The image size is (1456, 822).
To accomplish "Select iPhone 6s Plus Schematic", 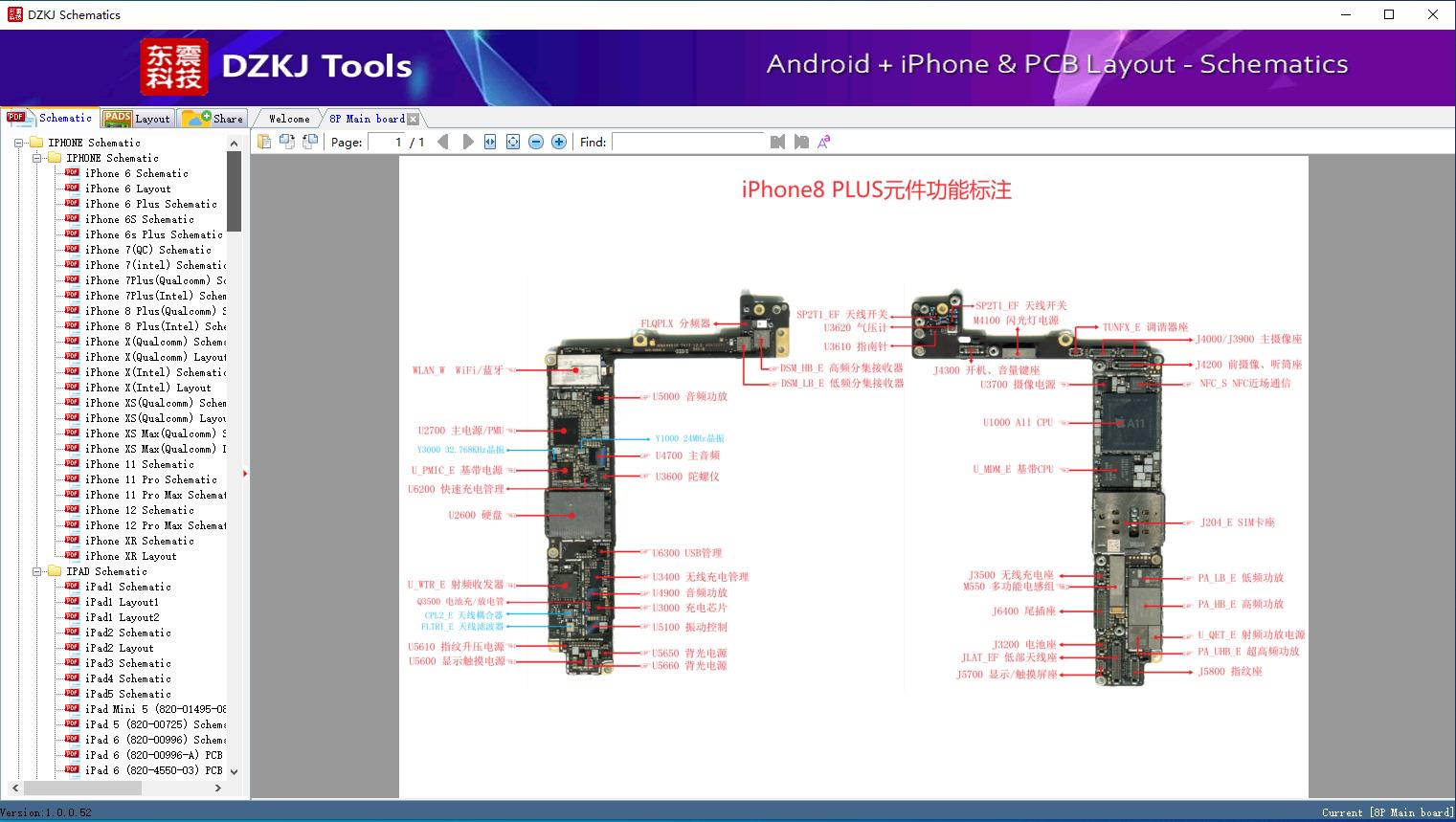I will tap(153, 234).
